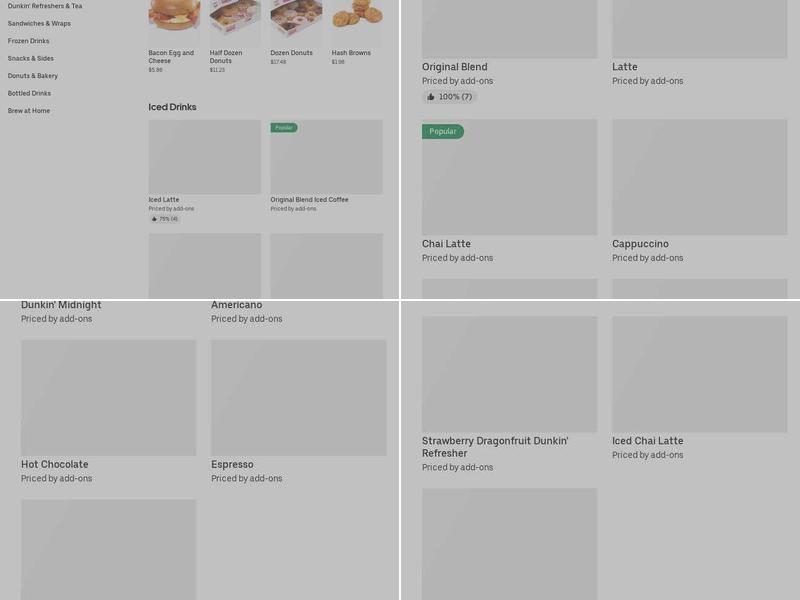Click the Popular badge on Chai Latte
800x600 pixels.
coord(443,132)
